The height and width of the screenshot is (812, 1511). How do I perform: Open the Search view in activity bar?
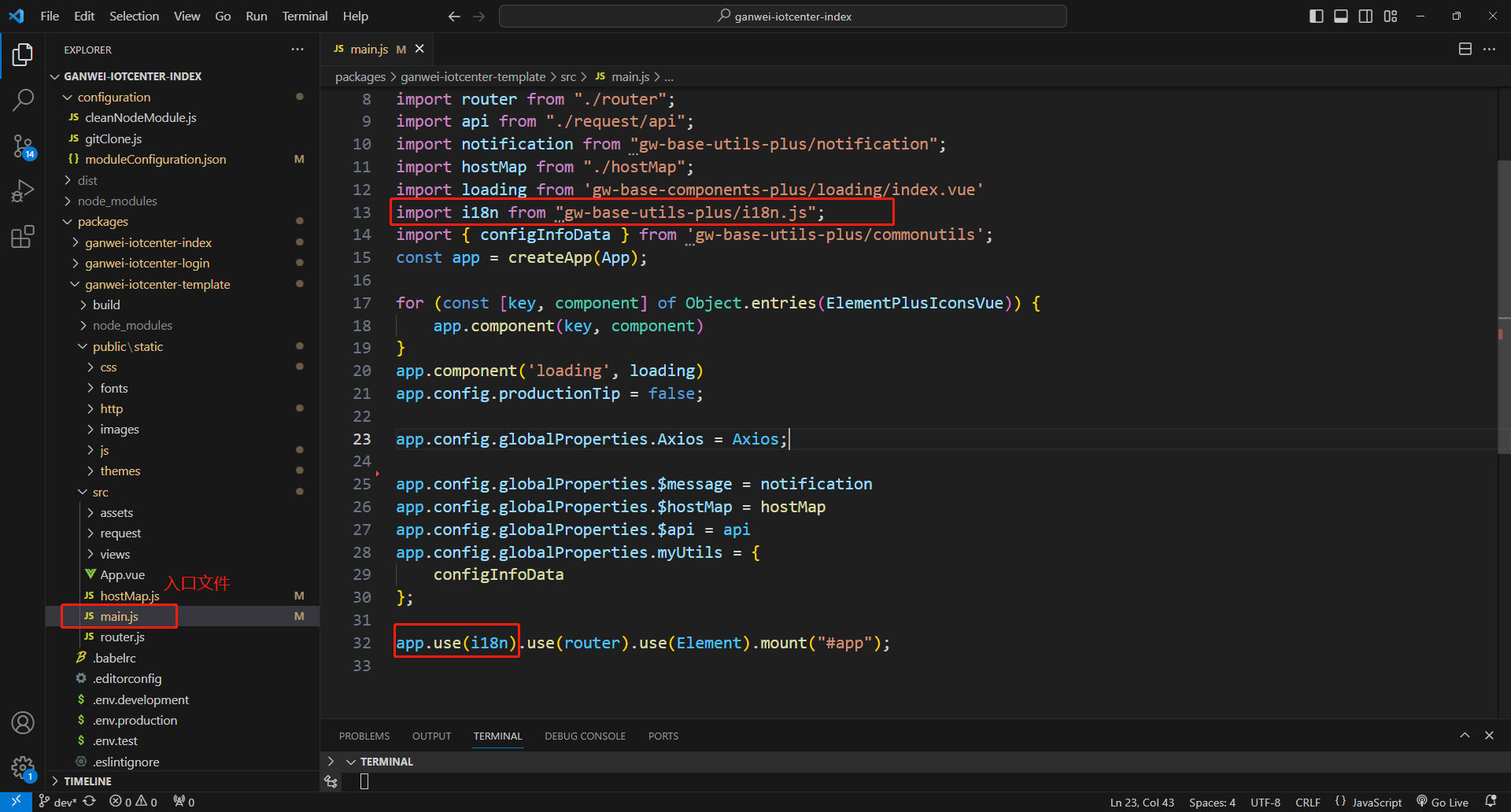click(23, 100)
